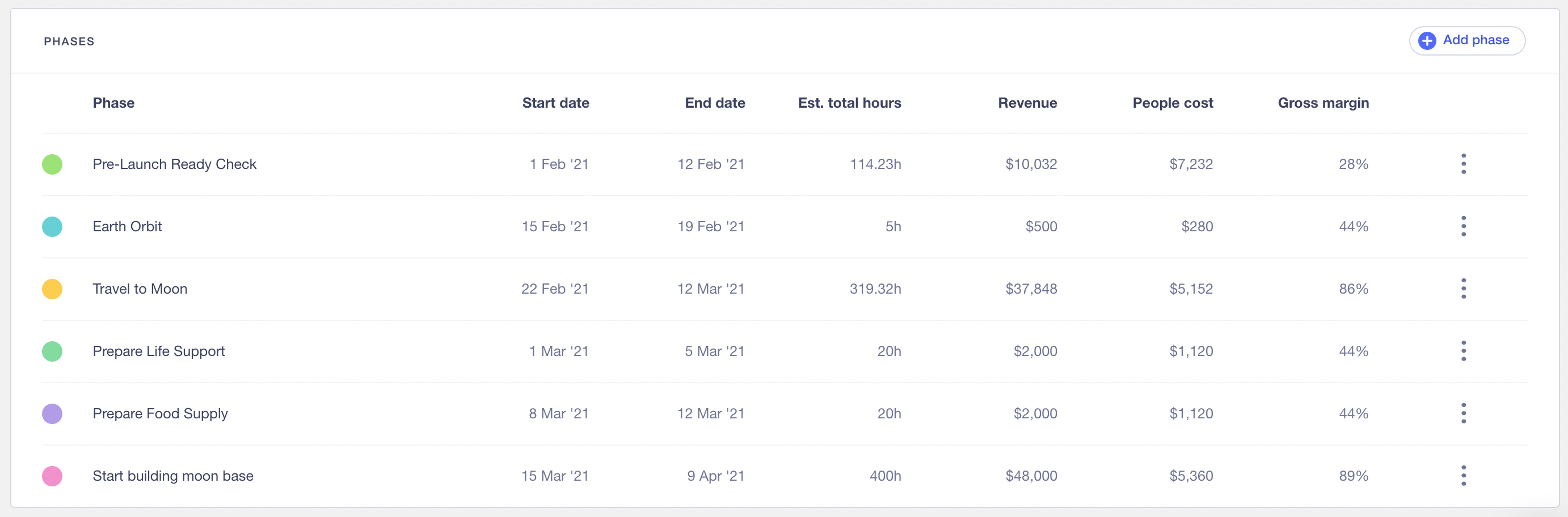This screenshot has width=1568, height=517.
Task: Click the purple Prepare Food Supply color dot
Action: click(52, 414)
